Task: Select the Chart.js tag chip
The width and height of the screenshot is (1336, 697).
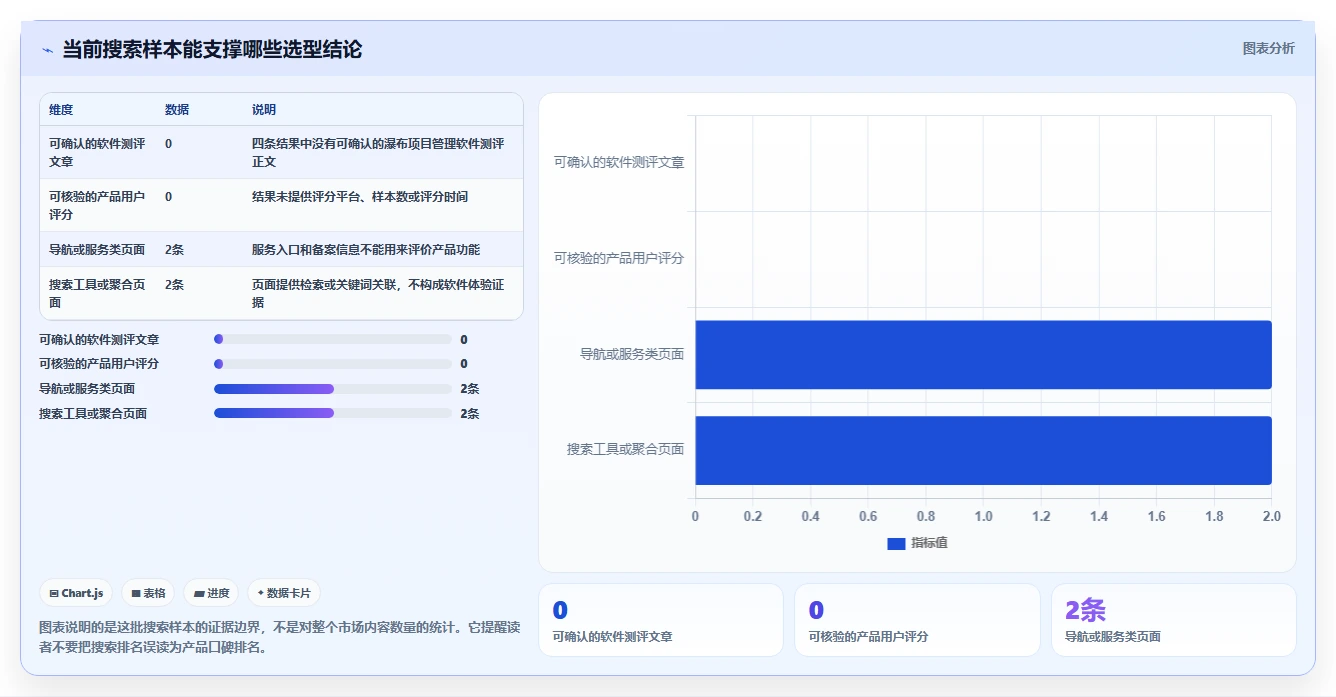Action: pyautogui.click(x=76, y=593)
